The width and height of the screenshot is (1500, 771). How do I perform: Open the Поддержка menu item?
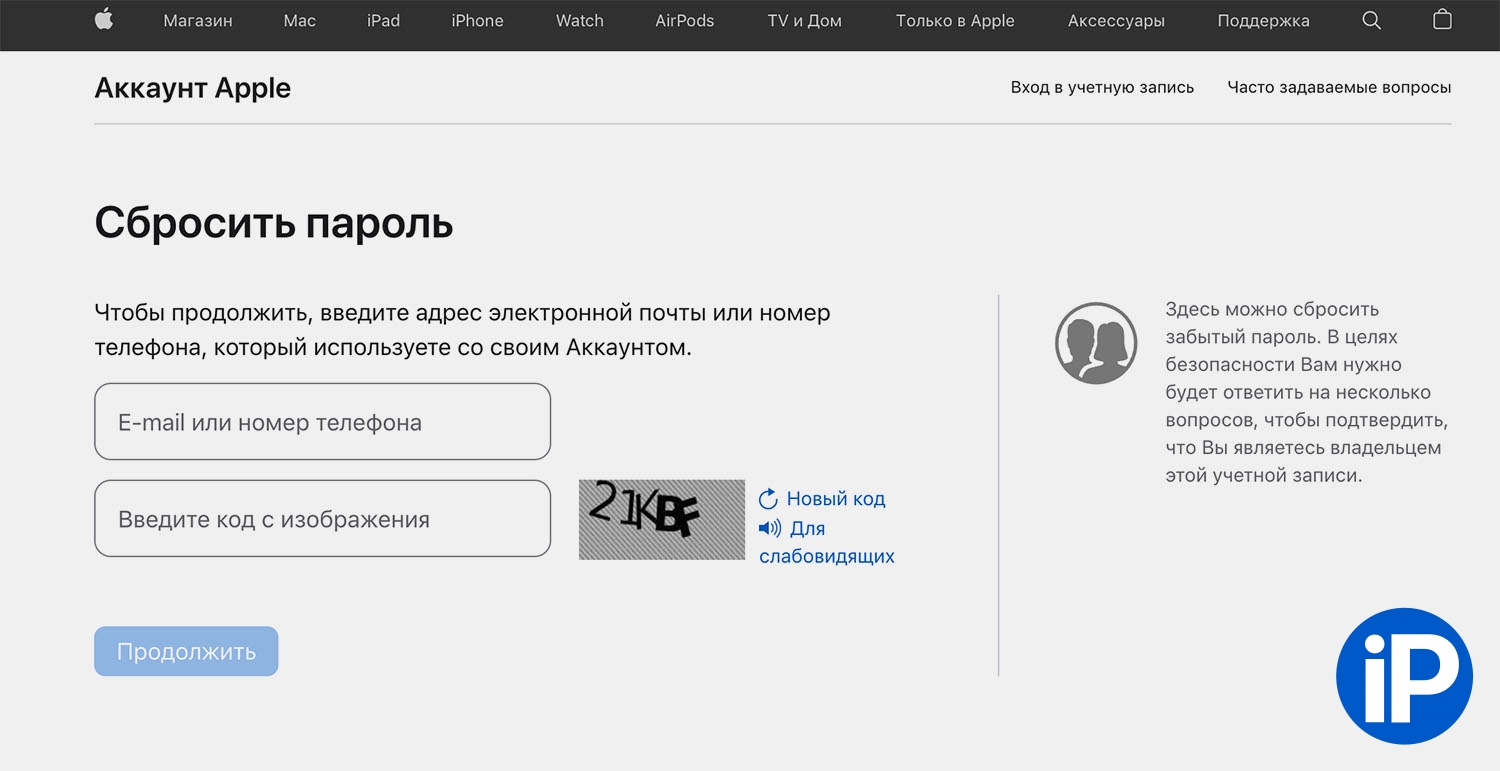[x=1263, y=20]
